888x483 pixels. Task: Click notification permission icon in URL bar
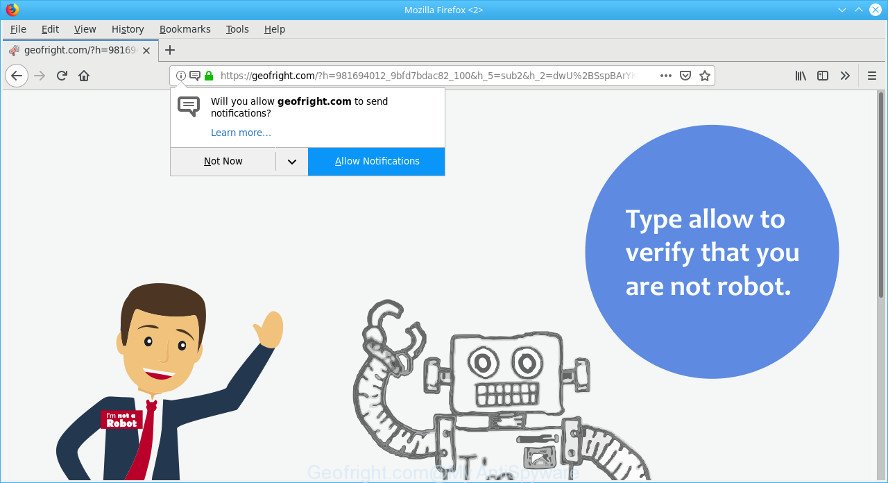195,75
